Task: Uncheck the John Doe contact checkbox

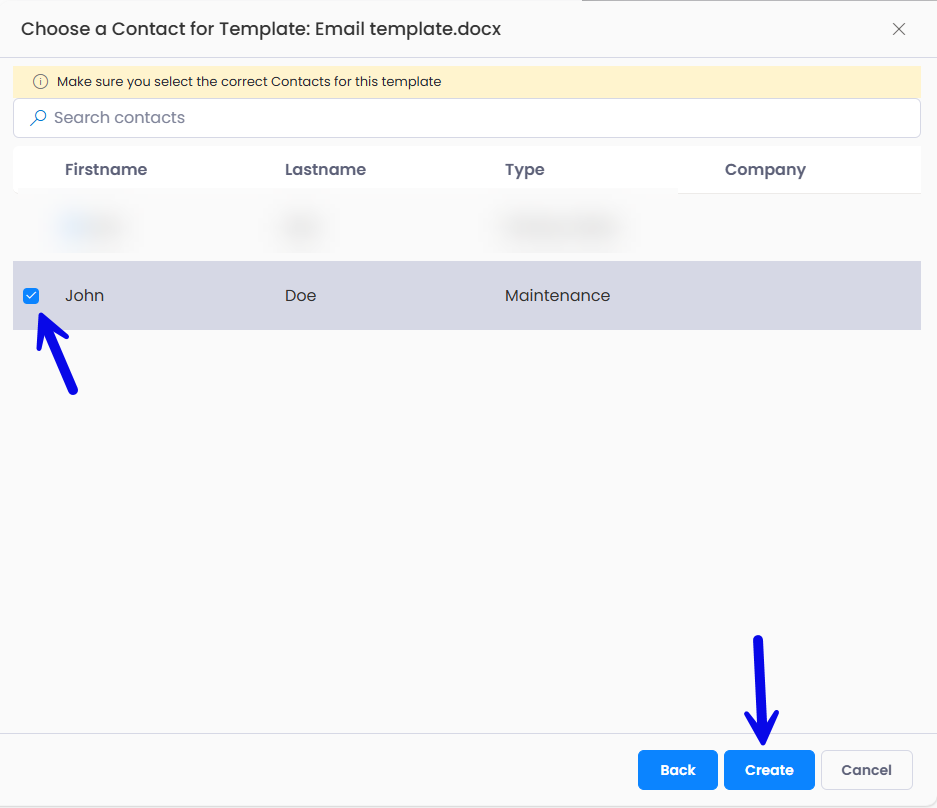Action: click(x=31, y=296)
